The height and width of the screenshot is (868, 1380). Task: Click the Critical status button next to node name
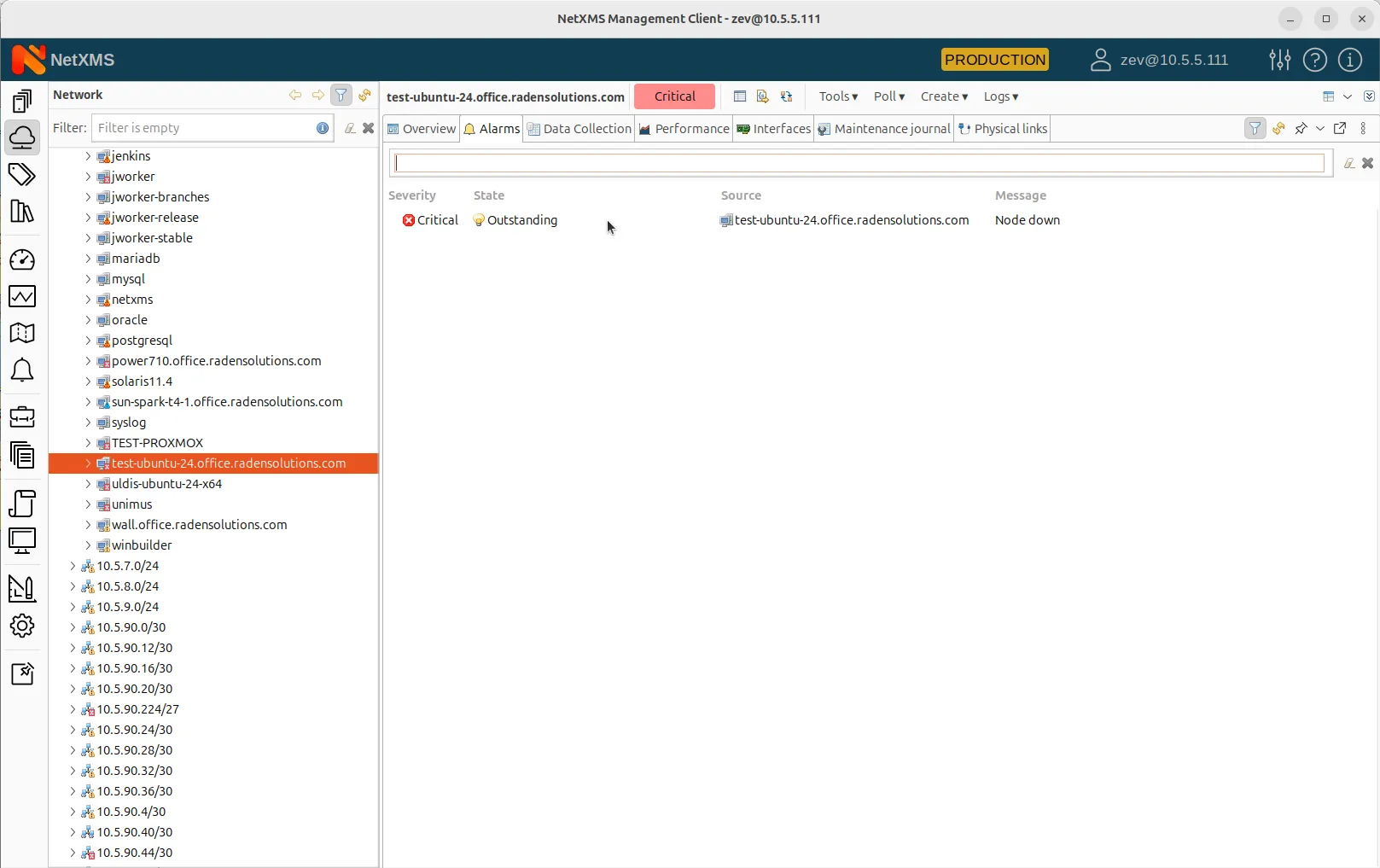click(x=674, y=96)
